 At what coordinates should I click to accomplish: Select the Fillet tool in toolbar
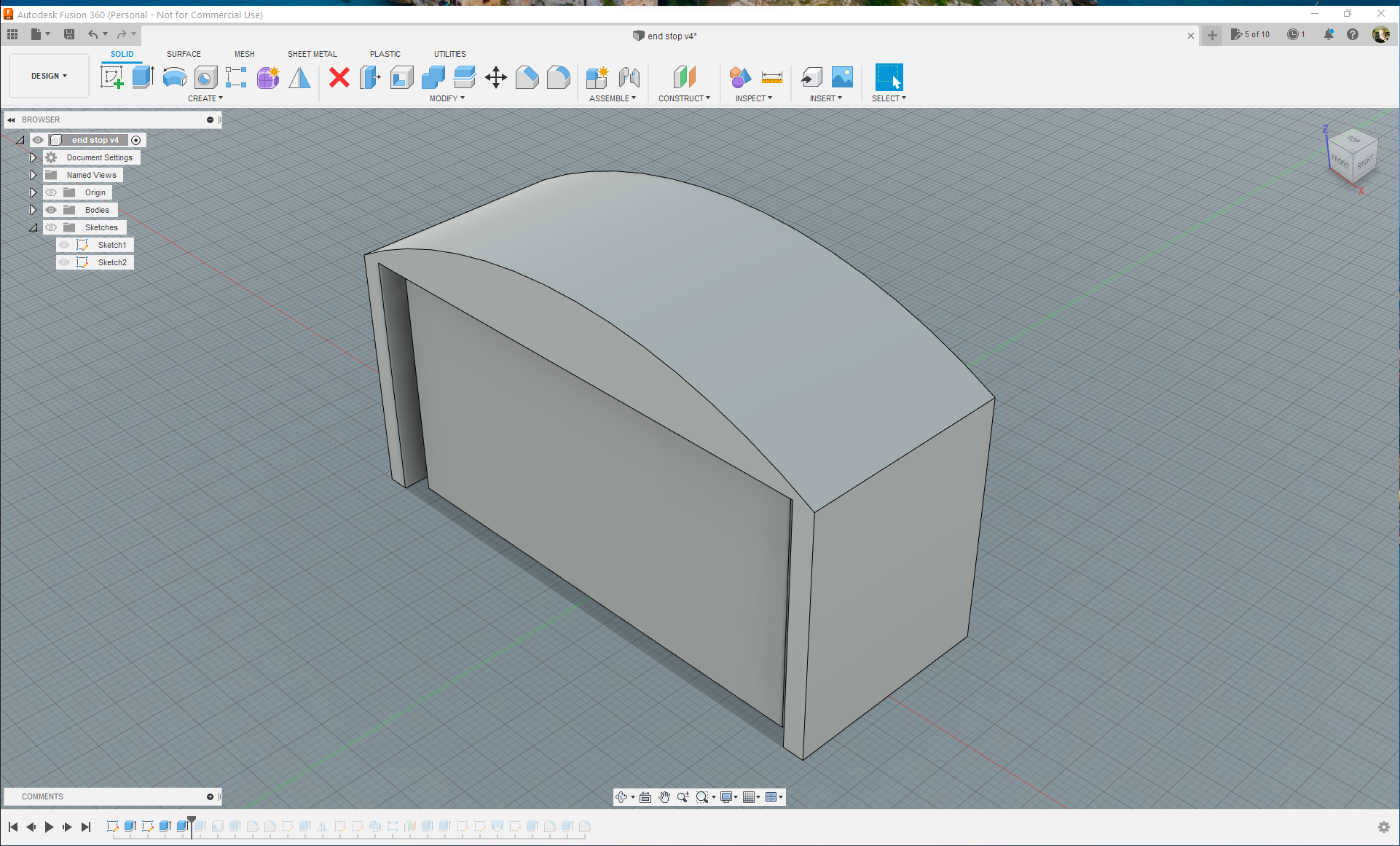click(x=559, y=77)
